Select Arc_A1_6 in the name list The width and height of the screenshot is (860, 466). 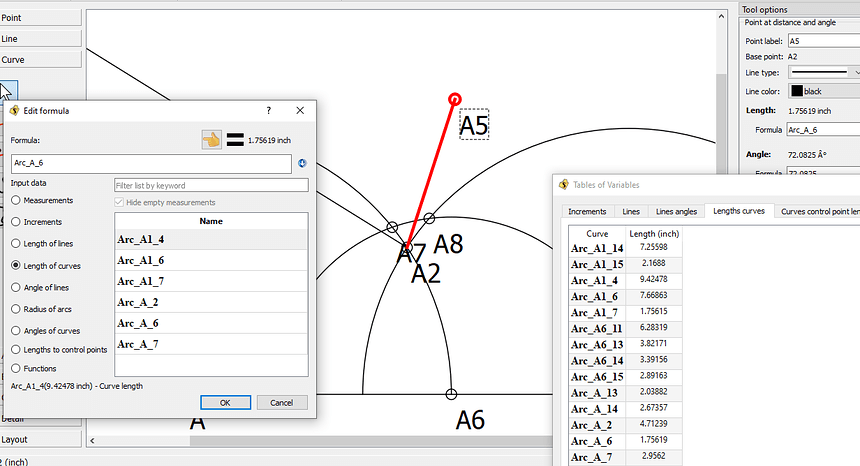[x=211, y=260]
